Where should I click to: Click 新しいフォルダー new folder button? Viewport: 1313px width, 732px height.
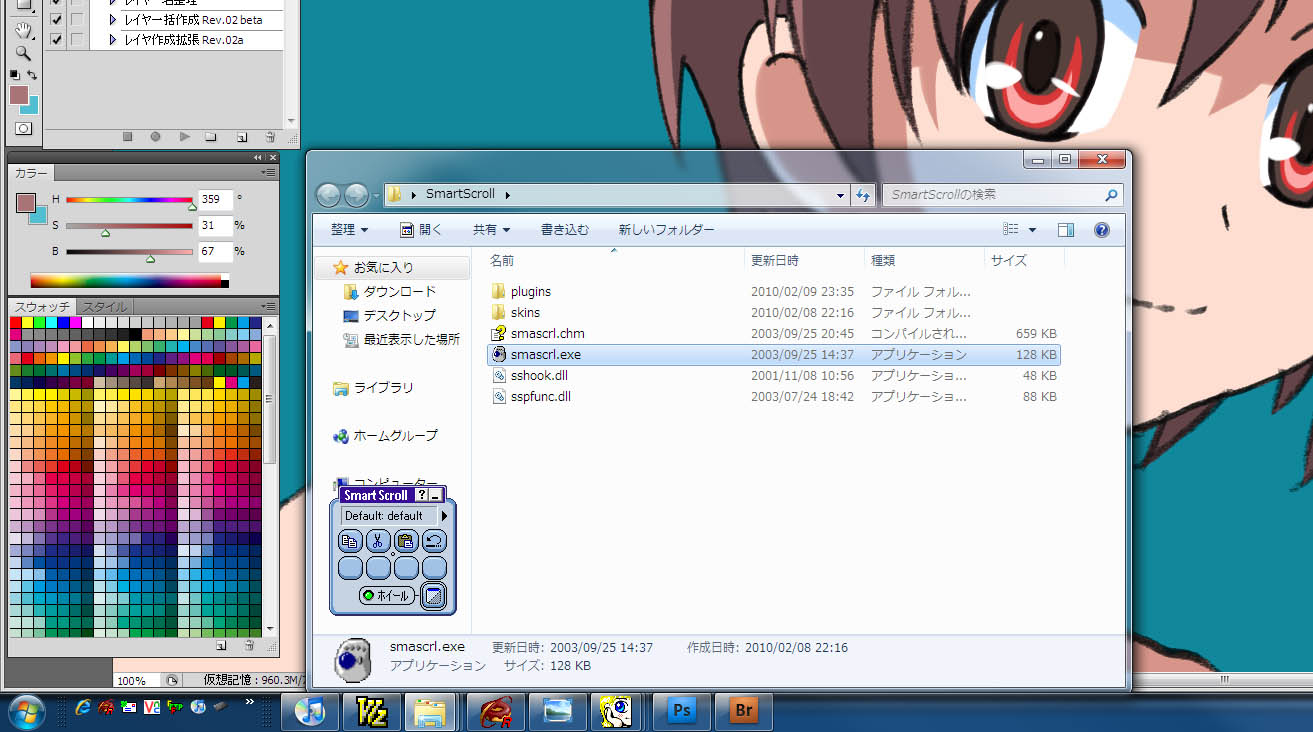coord(666,230)
